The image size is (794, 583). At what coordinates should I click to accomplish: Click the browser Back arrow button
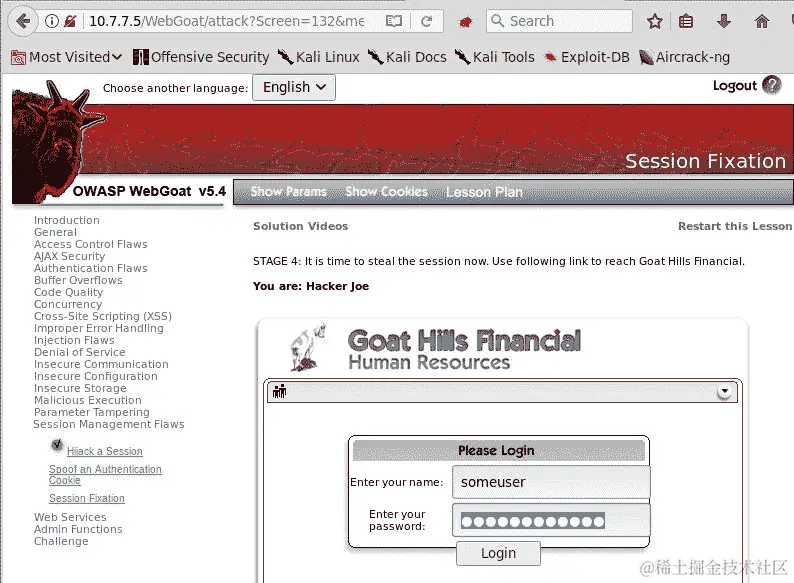[22, 21]
